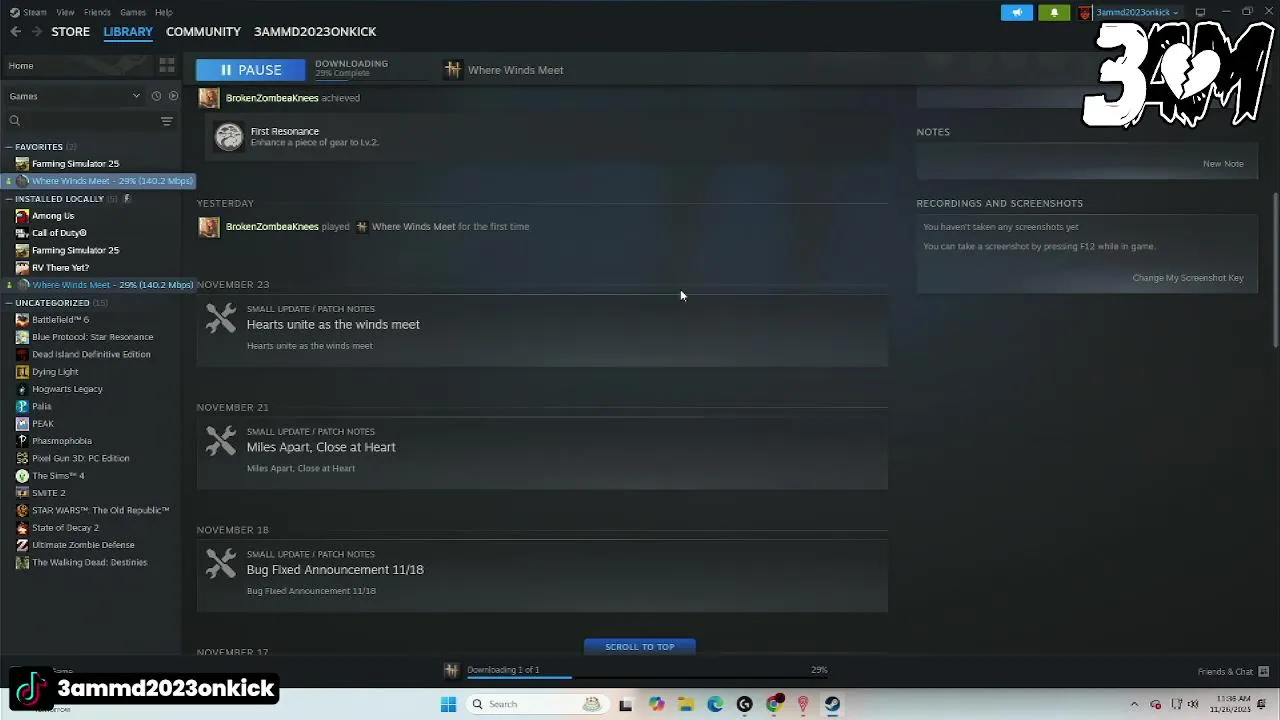Image resolution: width=1280 pixels, height=720 pixels.
Task: Open Friends & Chat
Action: coord(1225,672)
